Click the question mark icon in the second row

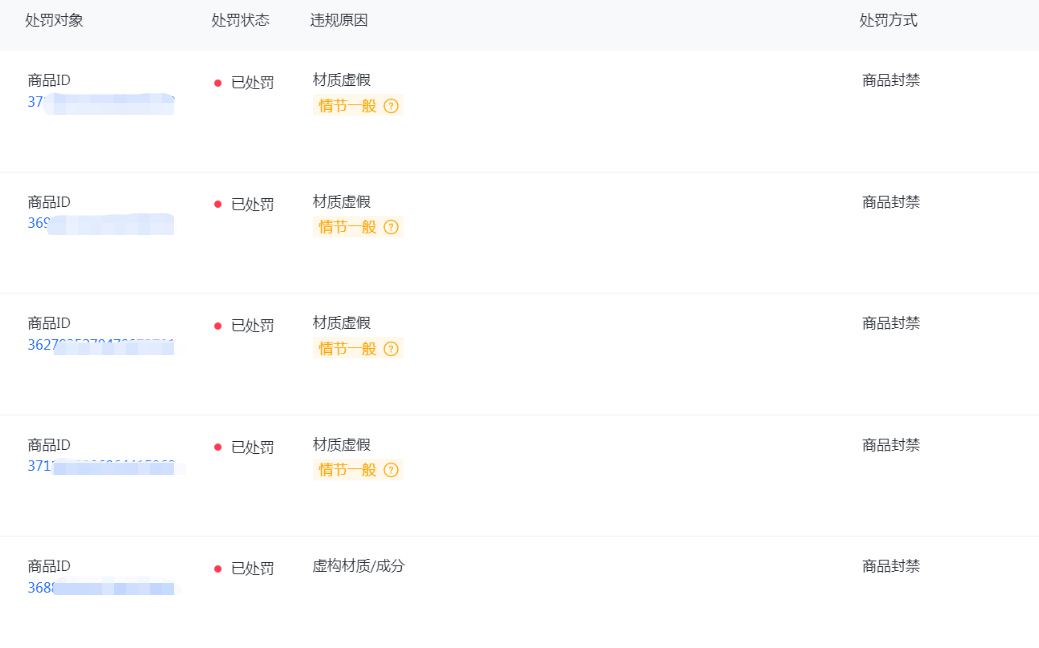coord(391,227)
